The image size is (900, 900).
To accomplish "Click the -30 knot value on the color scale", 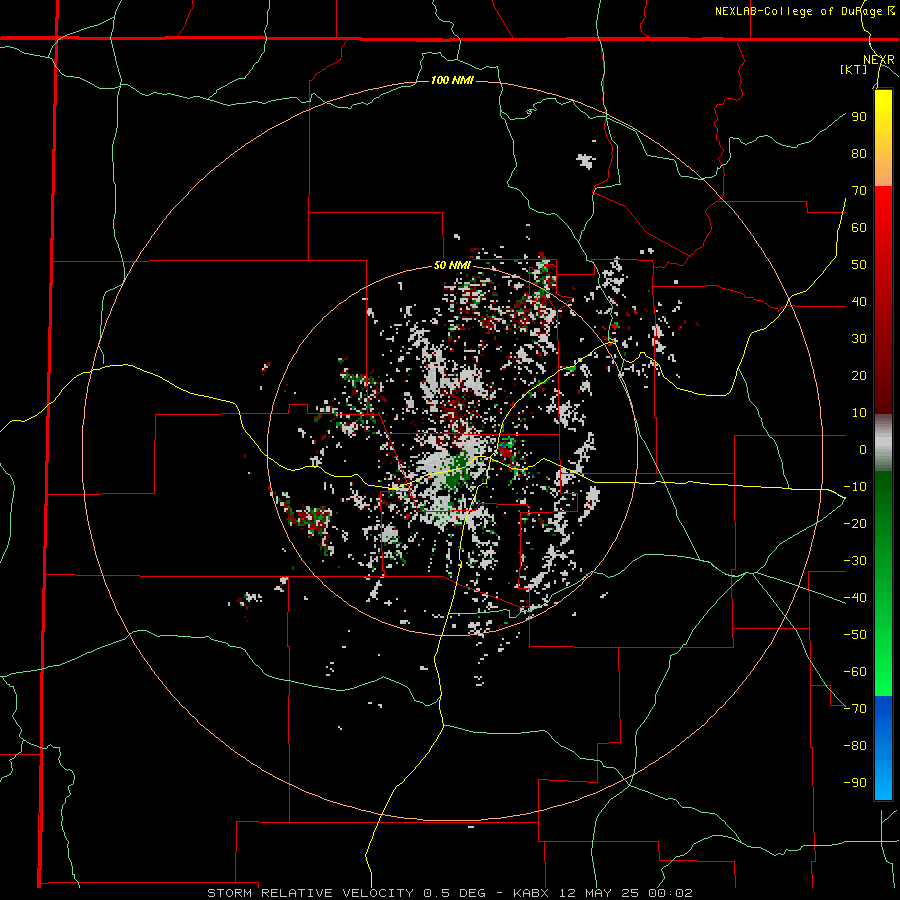I will click(x=855, y=561).
